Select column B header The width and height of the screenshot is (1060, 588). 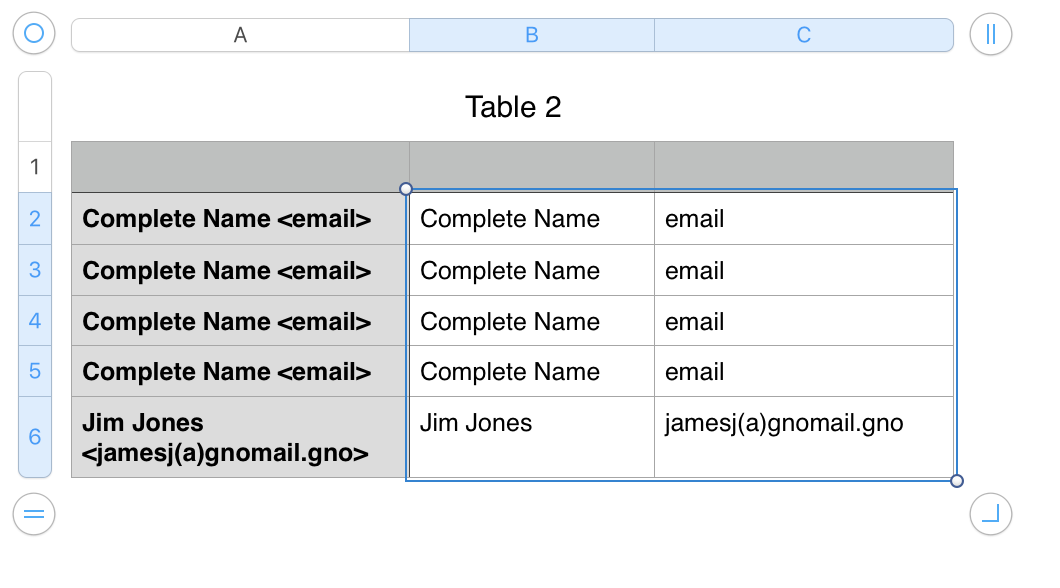531,34
